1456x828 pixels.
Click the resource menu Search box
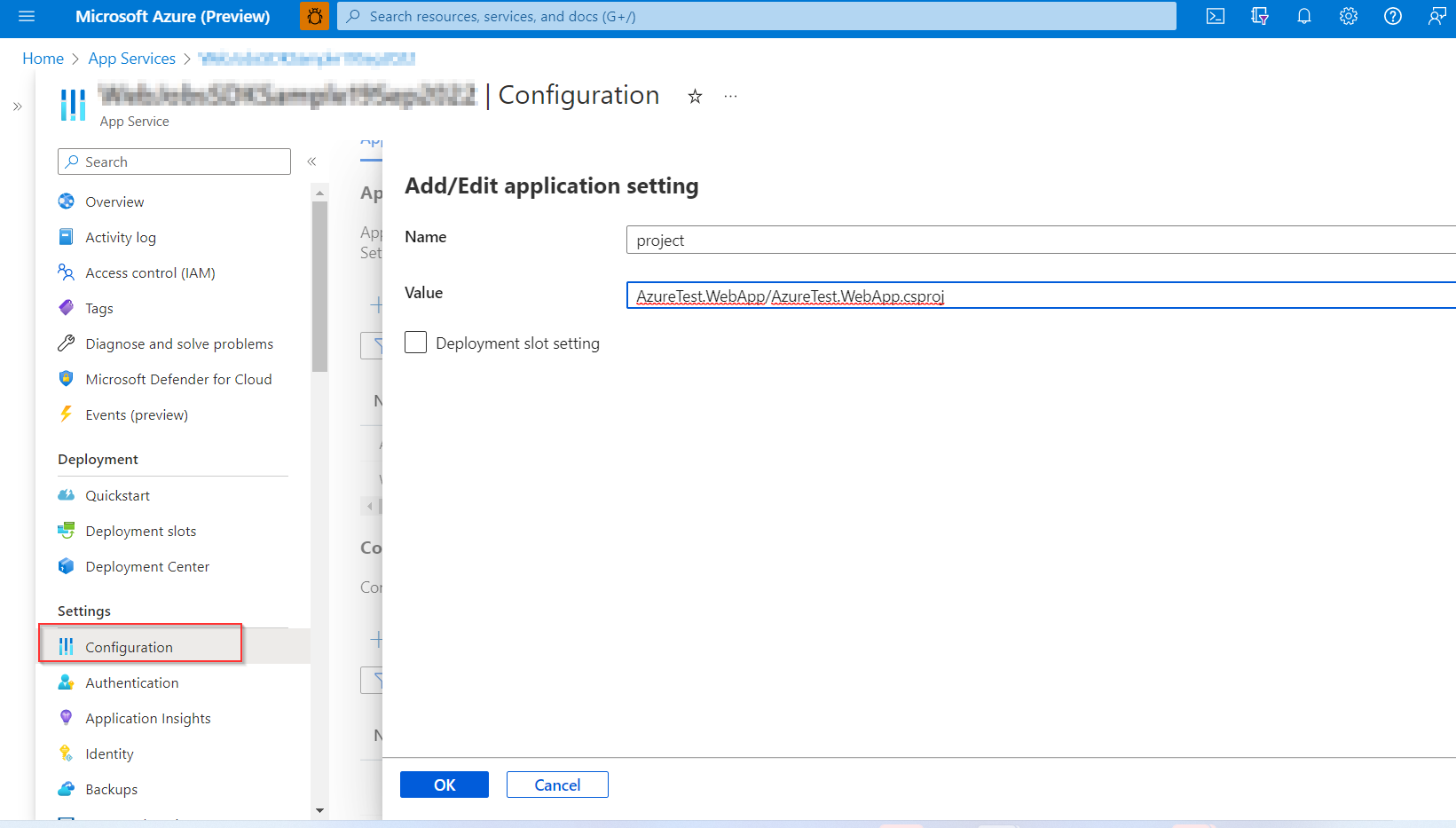pyautogui.click(x=174, y=162)
